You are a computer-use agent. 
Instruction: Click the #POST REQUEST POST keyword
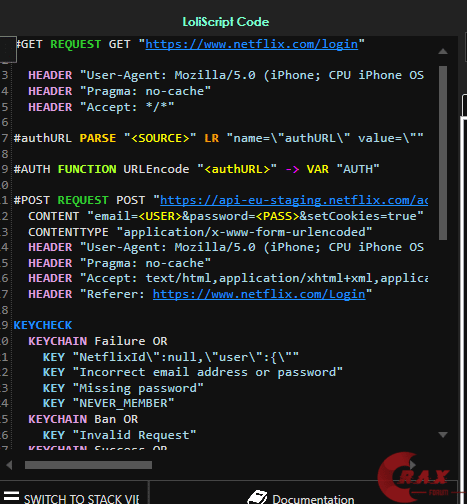[x=79, y=200]
